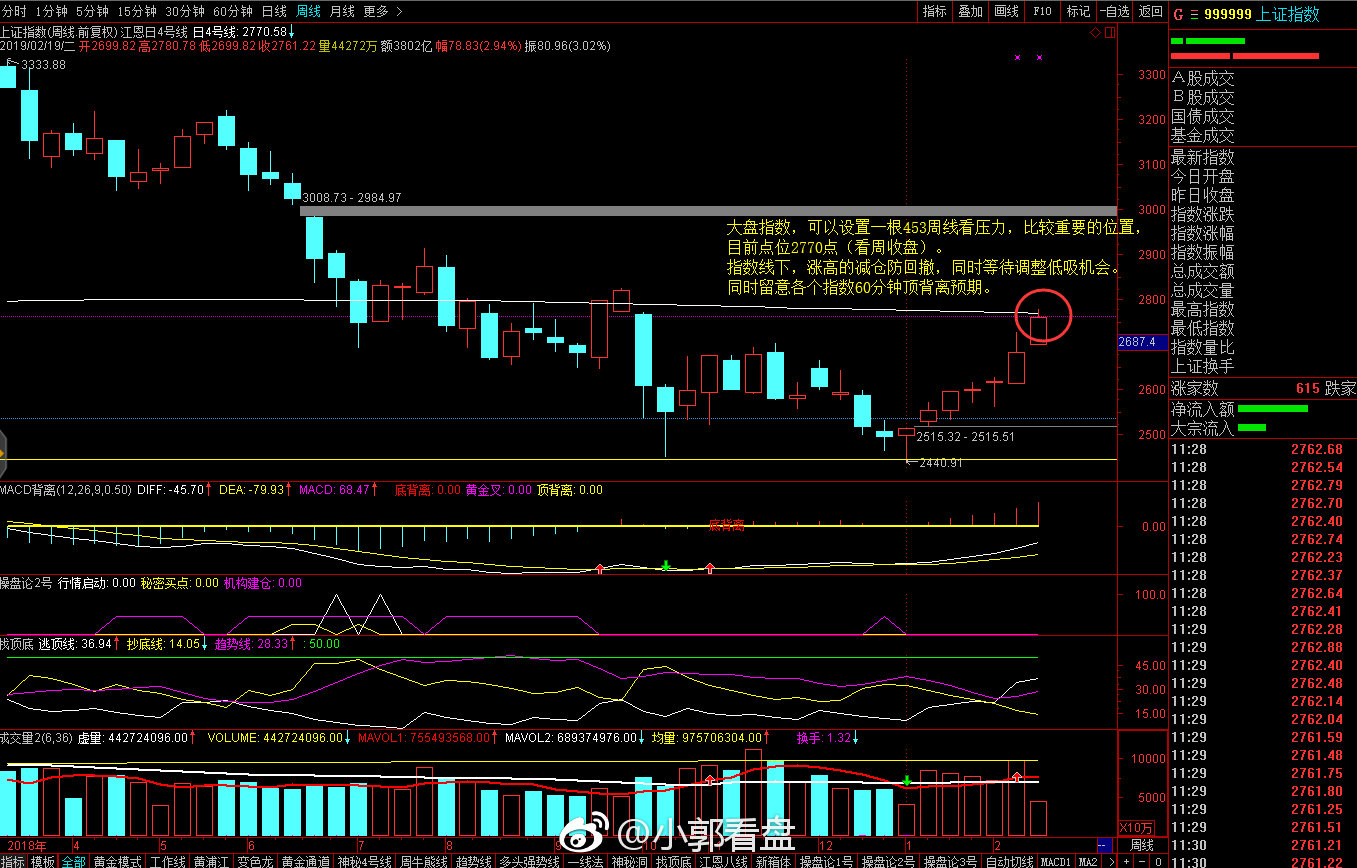Image resolution: width=1357 pixels, height=868 pixels.
Task: Click the blue -- button beside 周线
Action: 1104,845
